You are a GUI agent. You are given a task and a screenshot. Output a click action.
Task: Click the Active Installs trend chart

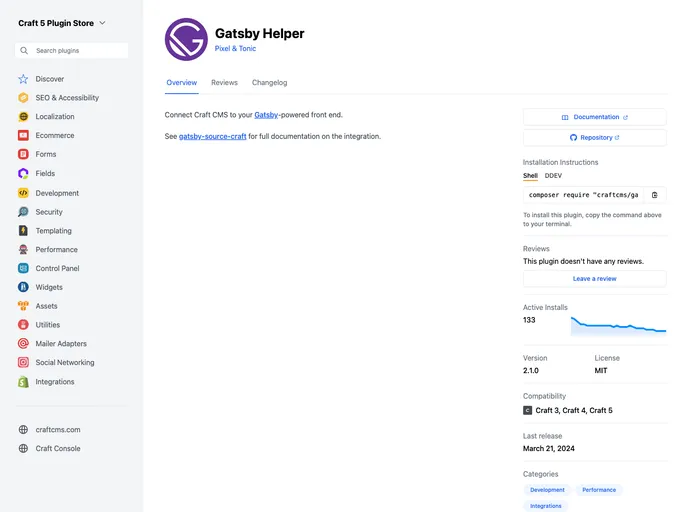[618, 326]
